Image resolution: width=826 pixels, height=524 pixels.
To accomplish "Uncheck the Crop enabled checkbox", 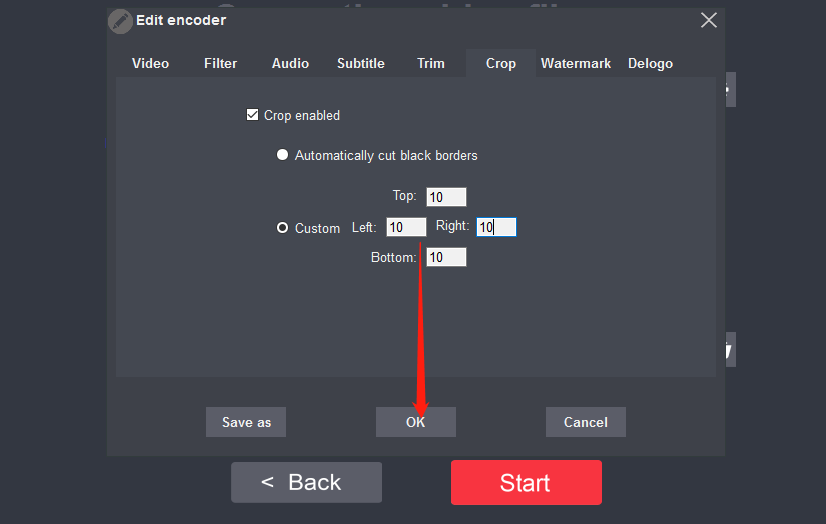I will point(252,115).
